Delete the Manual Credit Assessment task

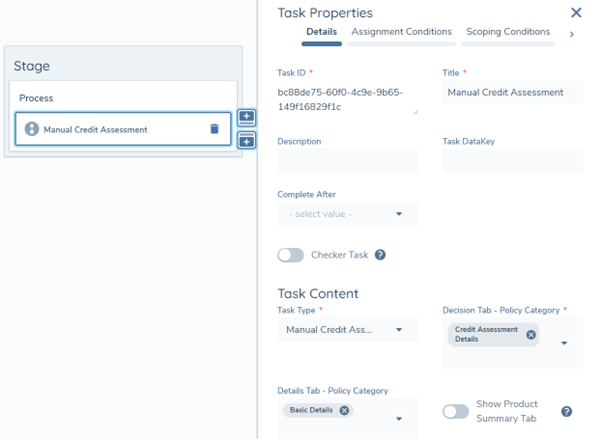click(214, 129)
